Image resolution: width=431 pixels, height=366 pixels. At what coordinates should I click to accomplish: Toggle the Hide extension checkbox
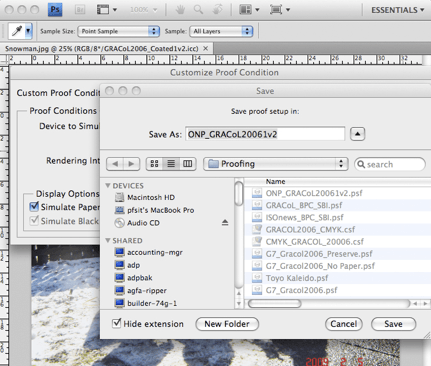coord(116,323)
